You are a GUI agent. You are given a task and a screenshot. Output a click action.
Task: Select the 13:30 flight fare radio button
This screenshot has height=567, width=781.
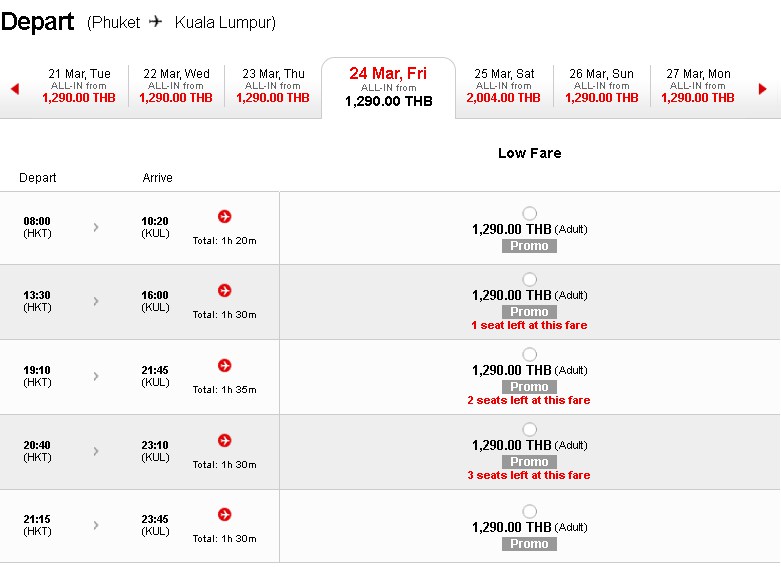529,279
